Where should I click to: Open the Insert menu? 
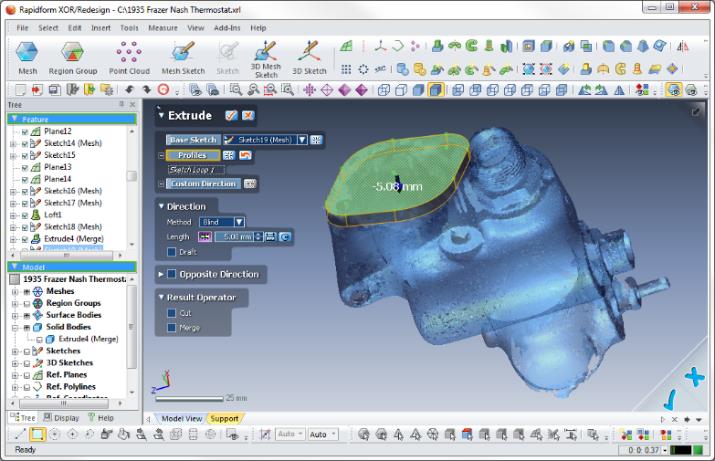point(101,28)
